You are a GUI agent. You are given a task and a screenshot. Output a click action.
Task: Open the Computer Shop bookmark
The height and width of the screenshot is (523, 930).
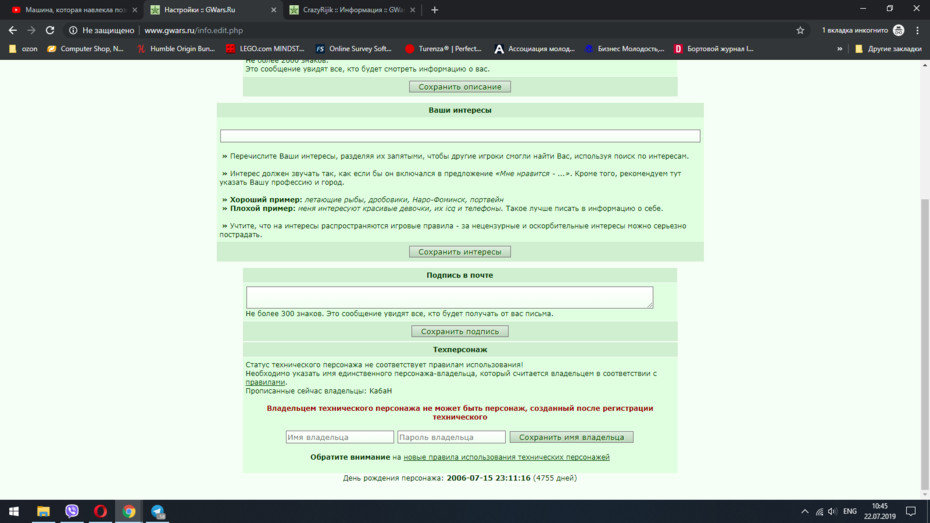pos(85,49)
